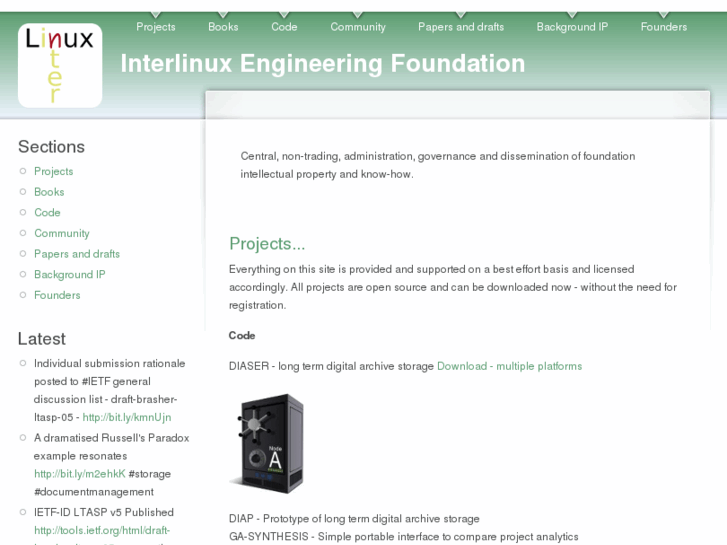Click Background IP in Sections sidebar

pyautogui.click(x=70, y=275)
